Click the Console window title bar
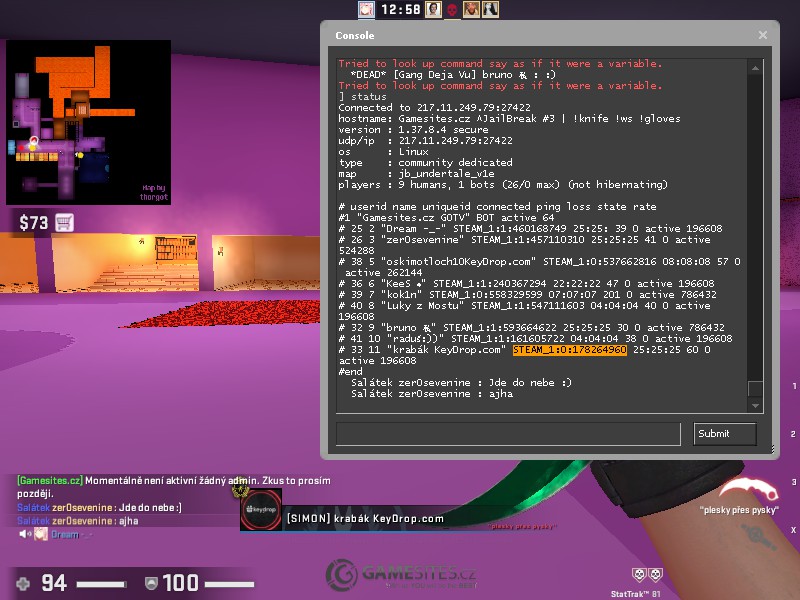This screenshot has width=800, height=600. 540,35
